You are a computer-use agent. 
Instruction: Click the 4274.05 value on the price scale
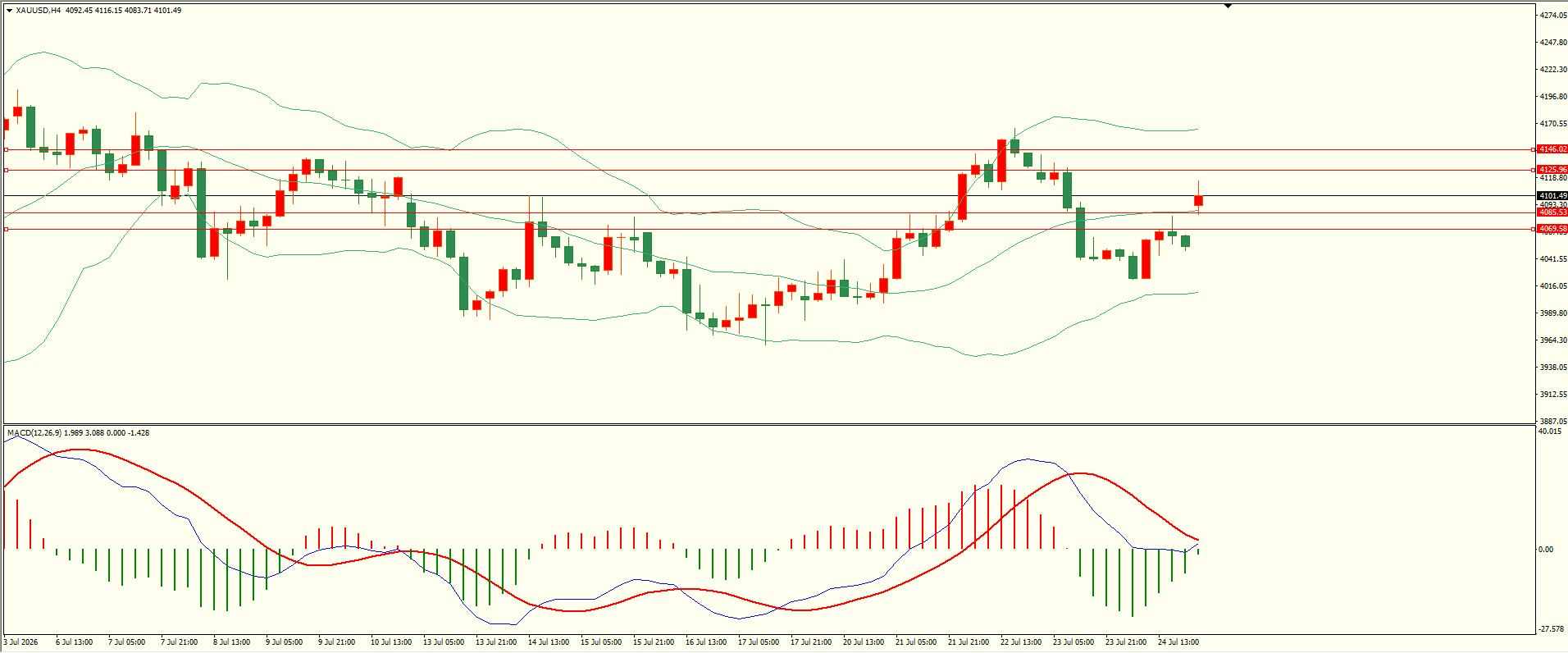pos(1553,16)
